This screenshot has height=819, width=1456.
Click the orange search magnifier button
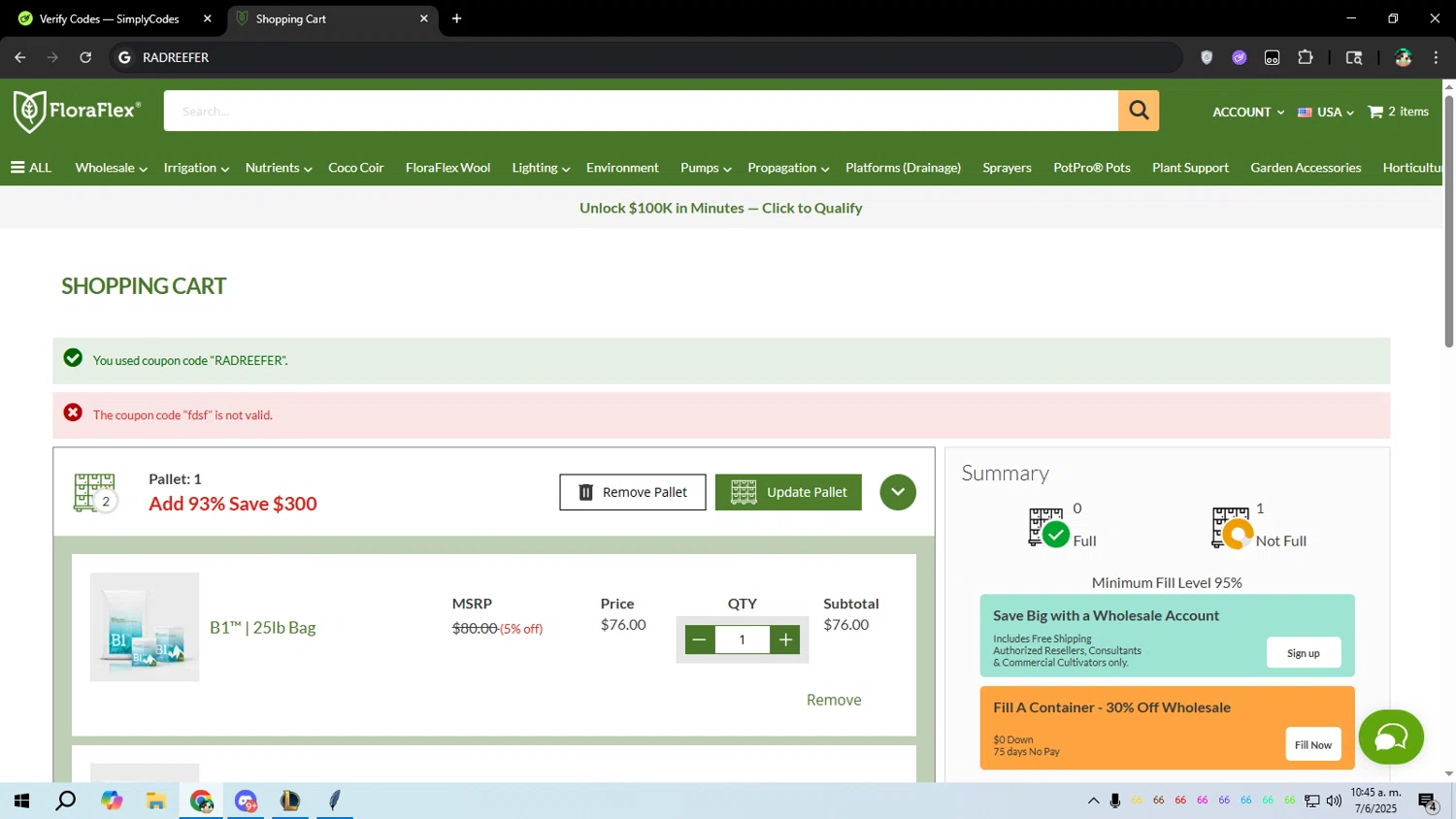[1139, 111]
